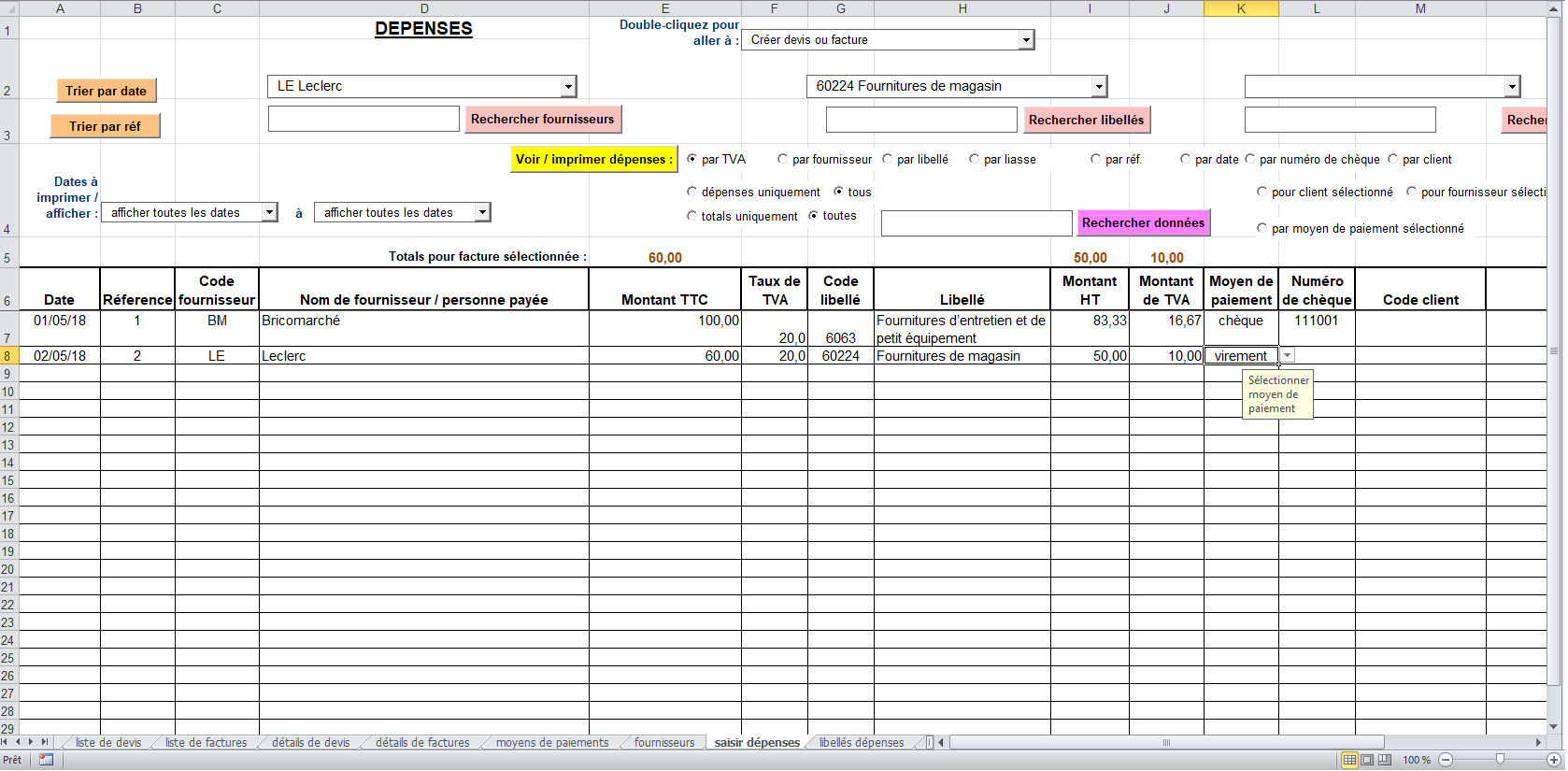The image size is (1568, 771).
Task: Expand the 'LE Leclerc' supplier dropdown
Action: (x=567, y=87)
